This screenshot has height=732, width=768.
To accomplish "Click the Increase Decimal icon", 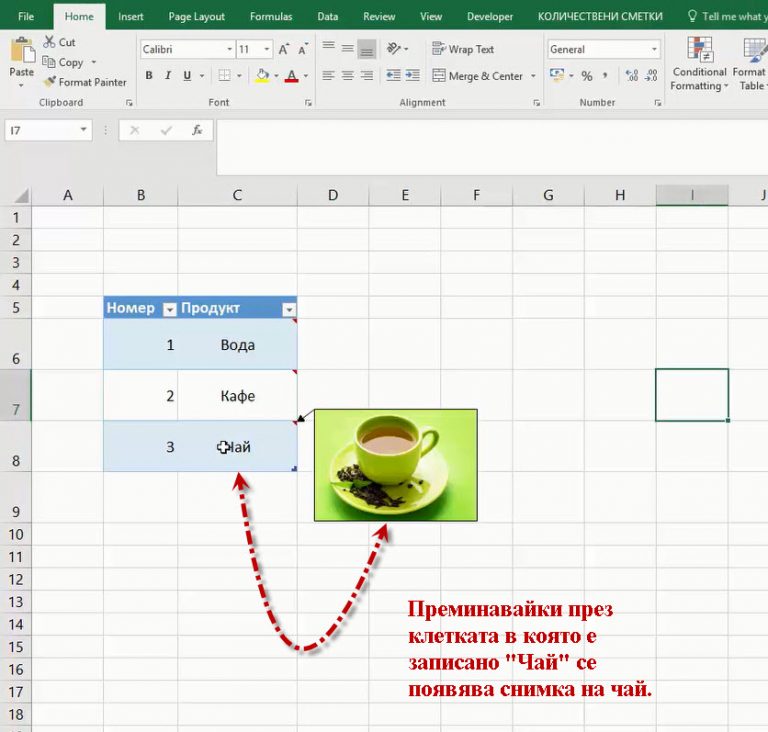I will coord(632,75).
